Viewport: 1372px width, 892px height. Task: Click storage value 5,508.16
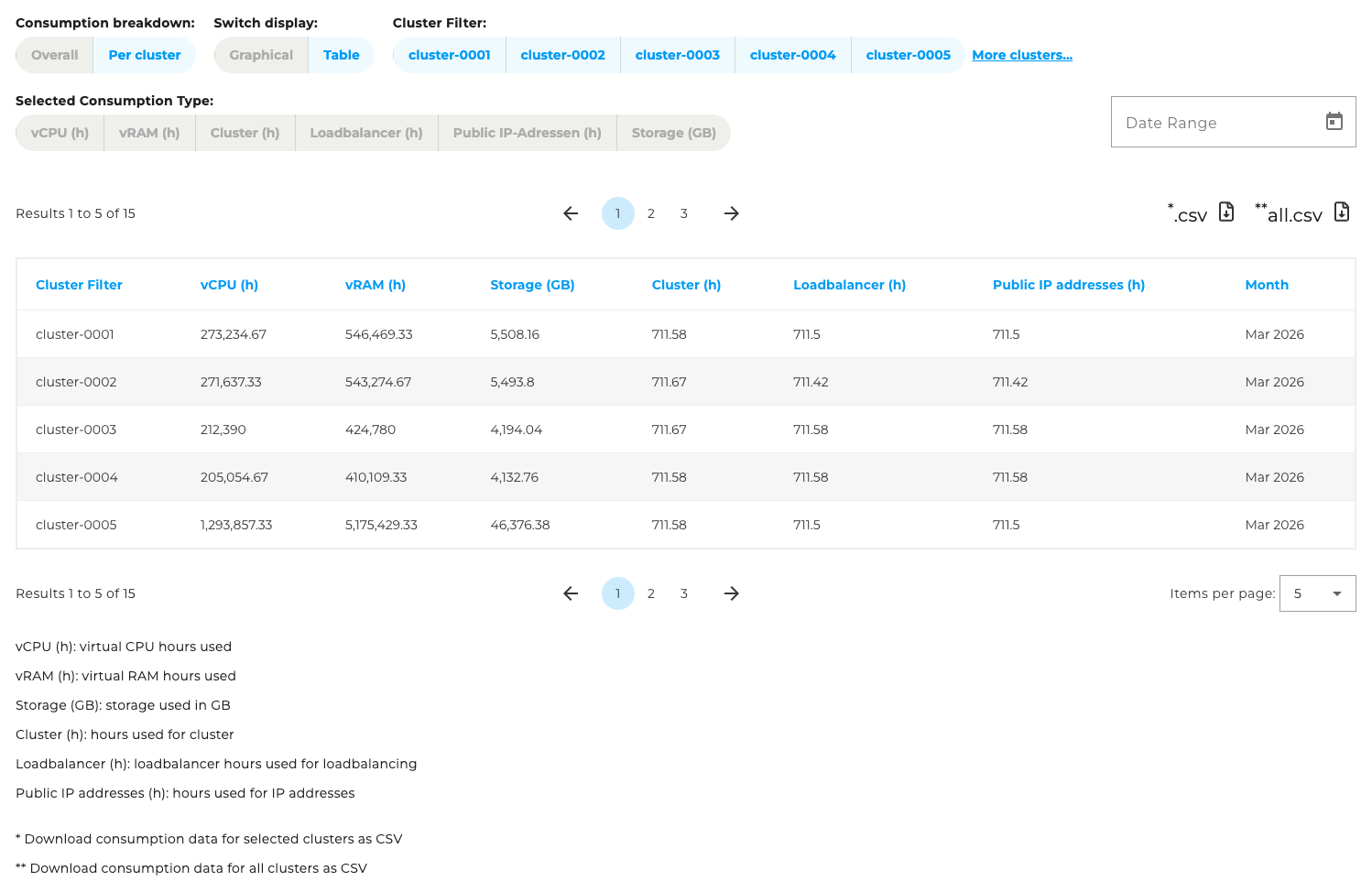515,334
